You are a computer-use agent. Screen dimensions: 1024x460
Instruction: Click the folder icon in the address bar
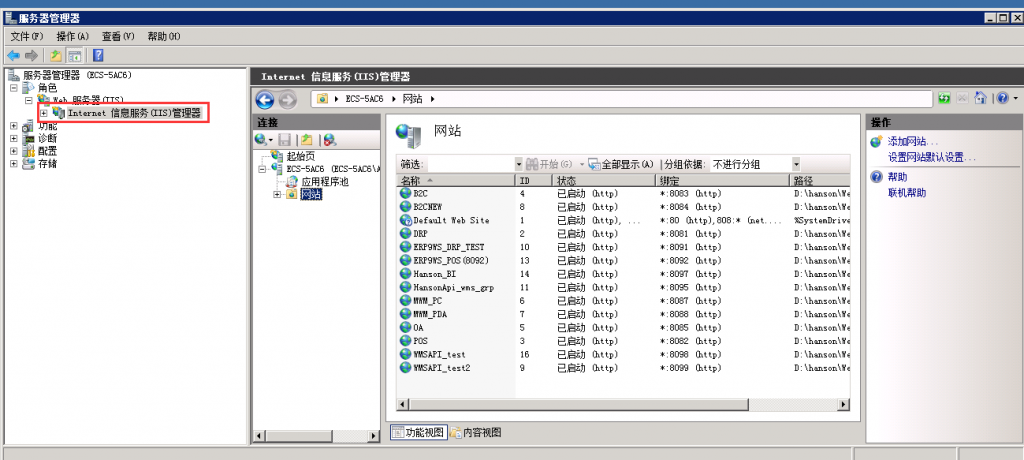[x=322, y=99]
